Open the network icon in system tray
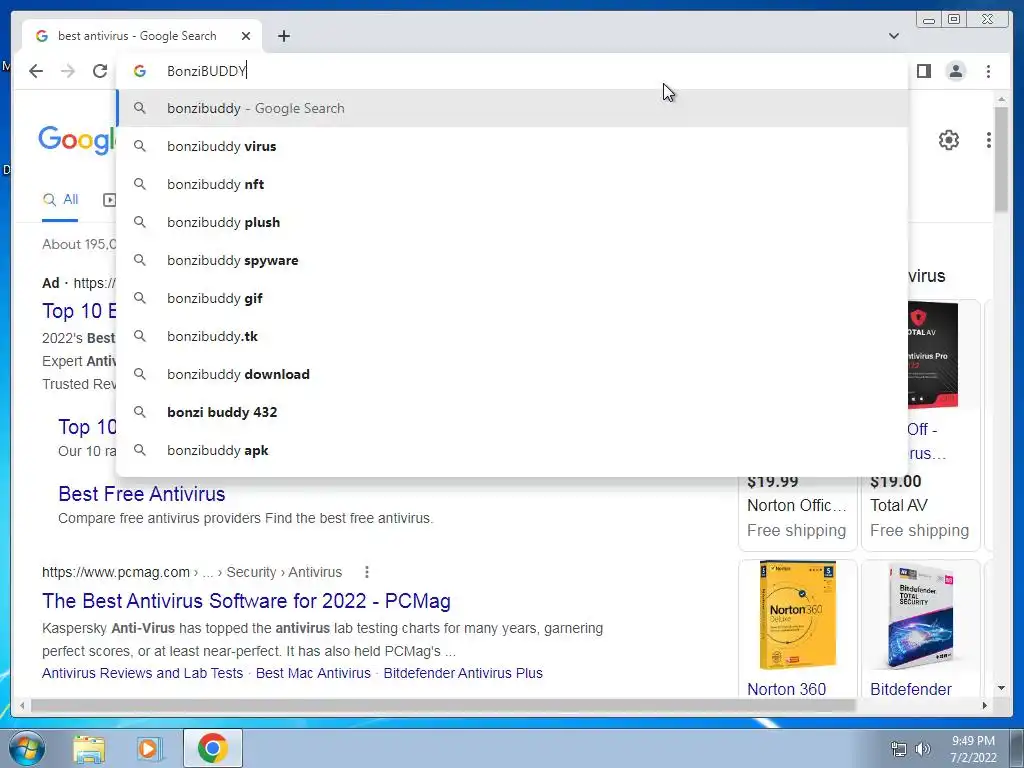The height and width of the screenshot is (768, 1024). tap(899, 749)
